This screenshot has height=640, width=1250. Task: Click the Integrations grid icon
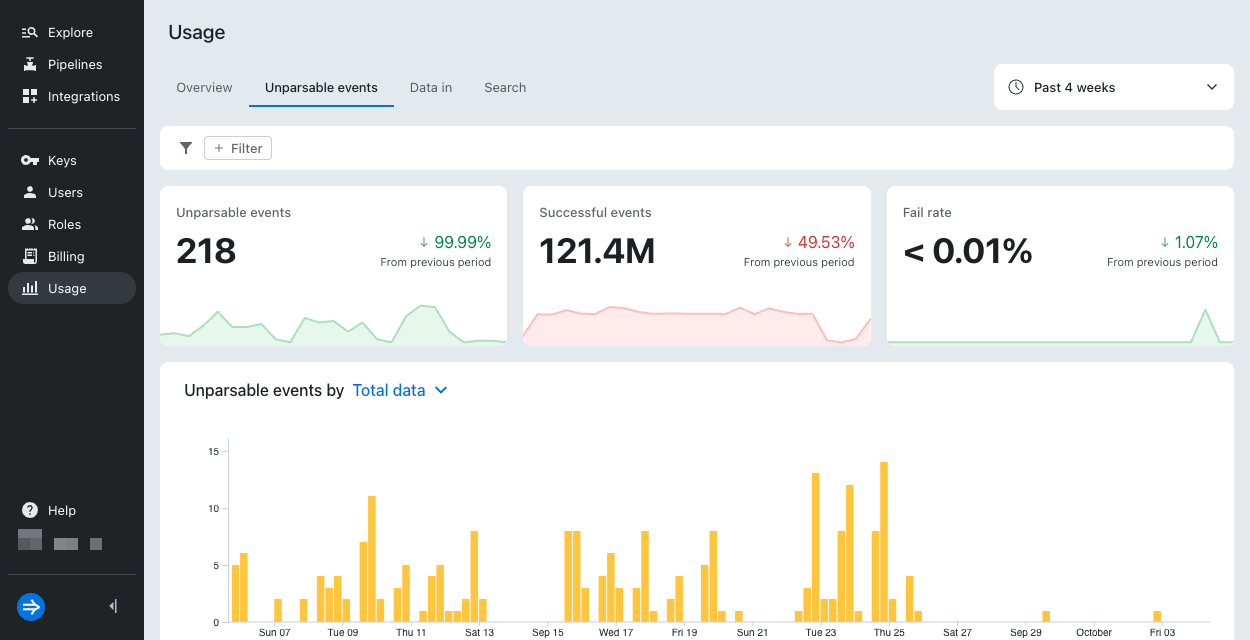(30, 97)
